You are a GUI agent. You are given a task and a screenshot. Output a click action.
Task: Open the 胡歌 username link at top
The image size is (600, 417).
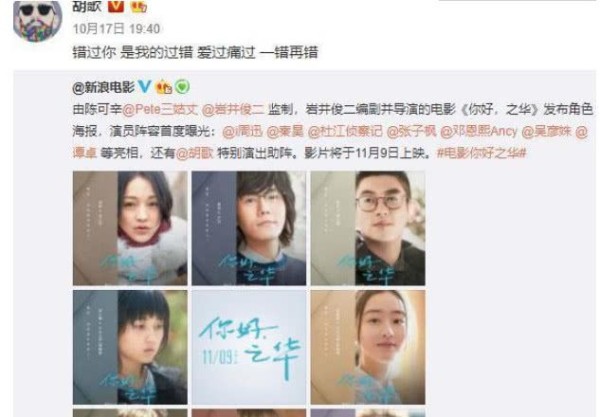(87, 6)
